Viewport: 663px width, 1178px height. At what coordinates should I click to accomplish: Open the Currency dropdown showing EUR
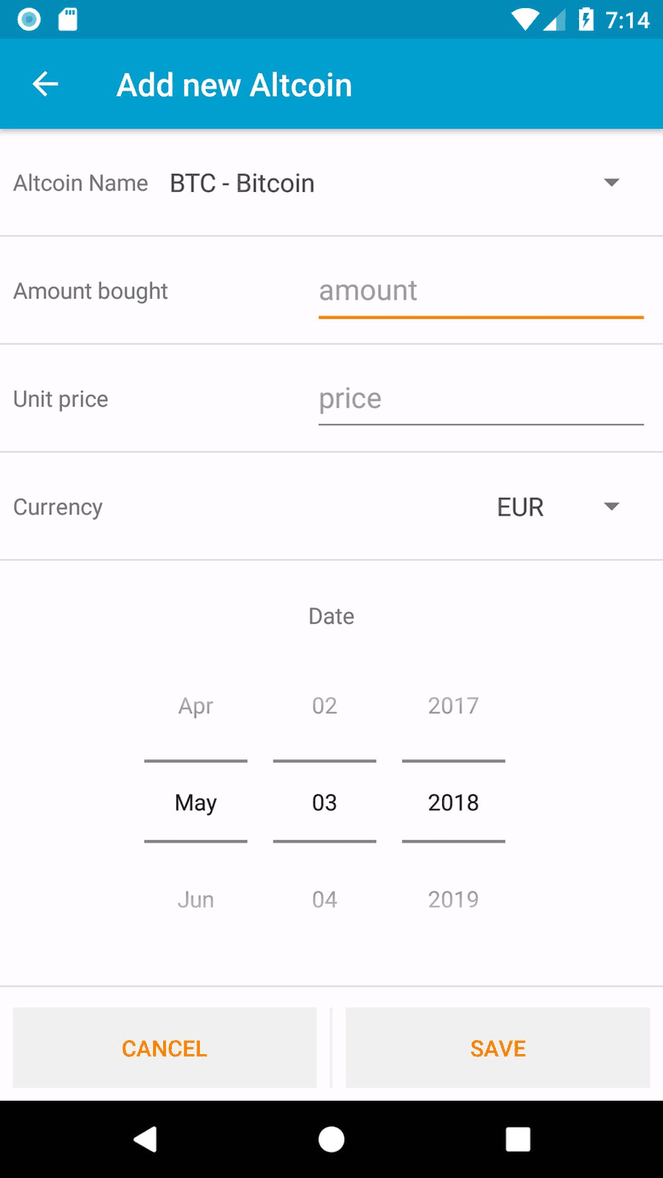[x=610, y=506]
